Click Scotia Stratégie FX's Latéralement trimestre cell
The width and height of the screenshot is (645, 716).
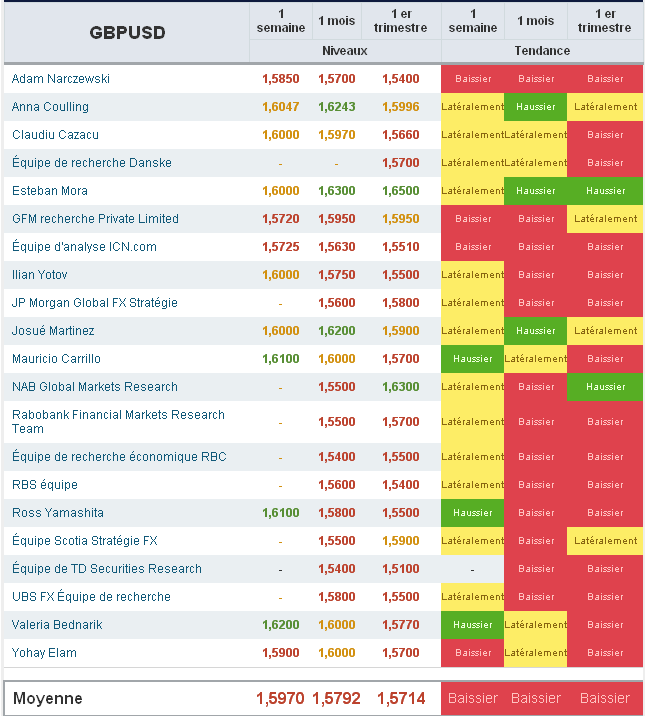605,541
